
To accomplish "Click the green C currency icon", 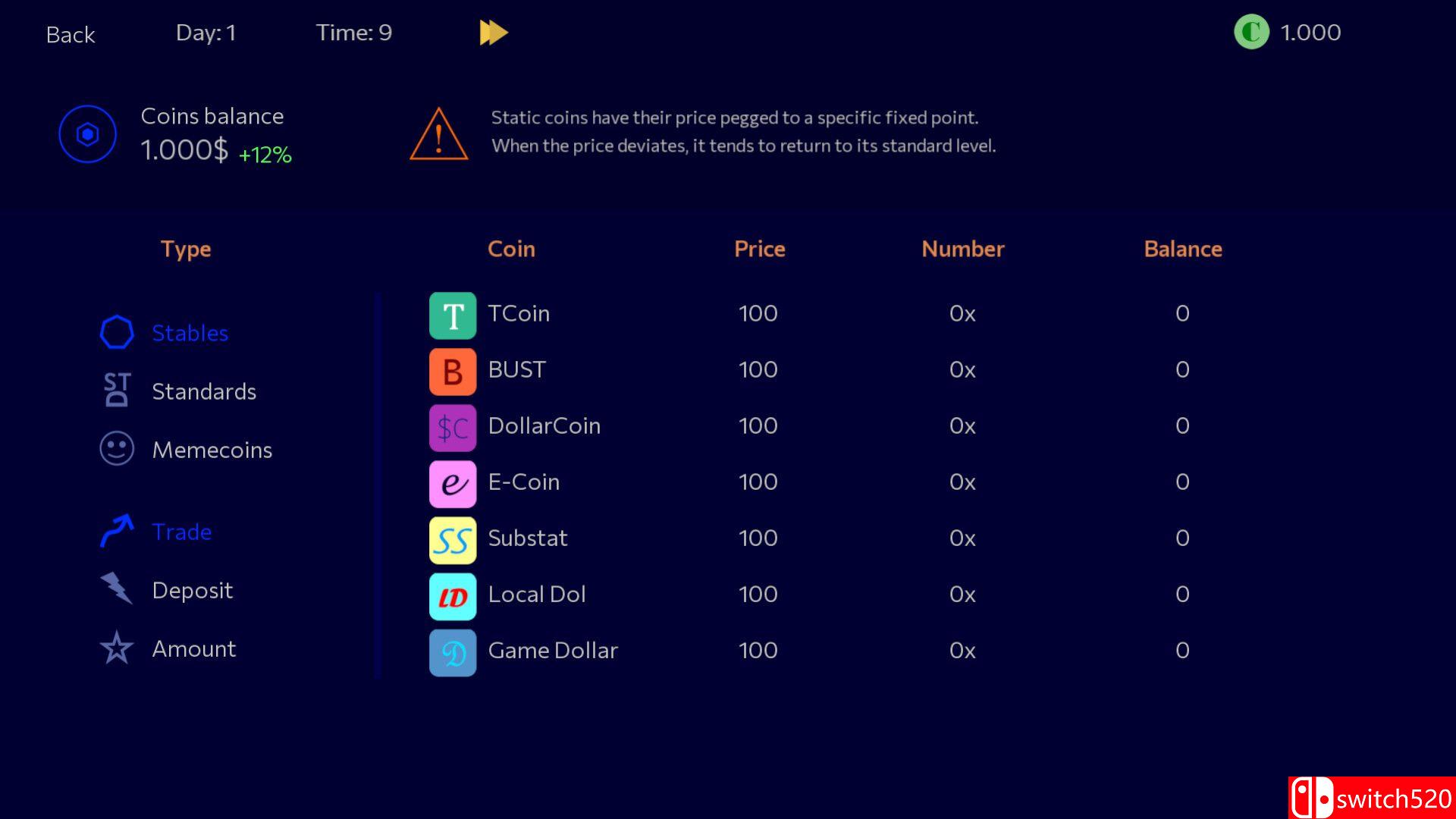I will coord(1251,33).
